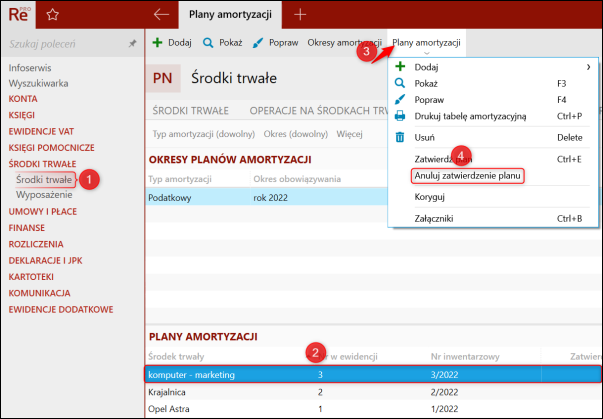The image size is (603, 419).
Task: Sort by Nr inwentarzowy column header
Action: [x=465, y=357]
